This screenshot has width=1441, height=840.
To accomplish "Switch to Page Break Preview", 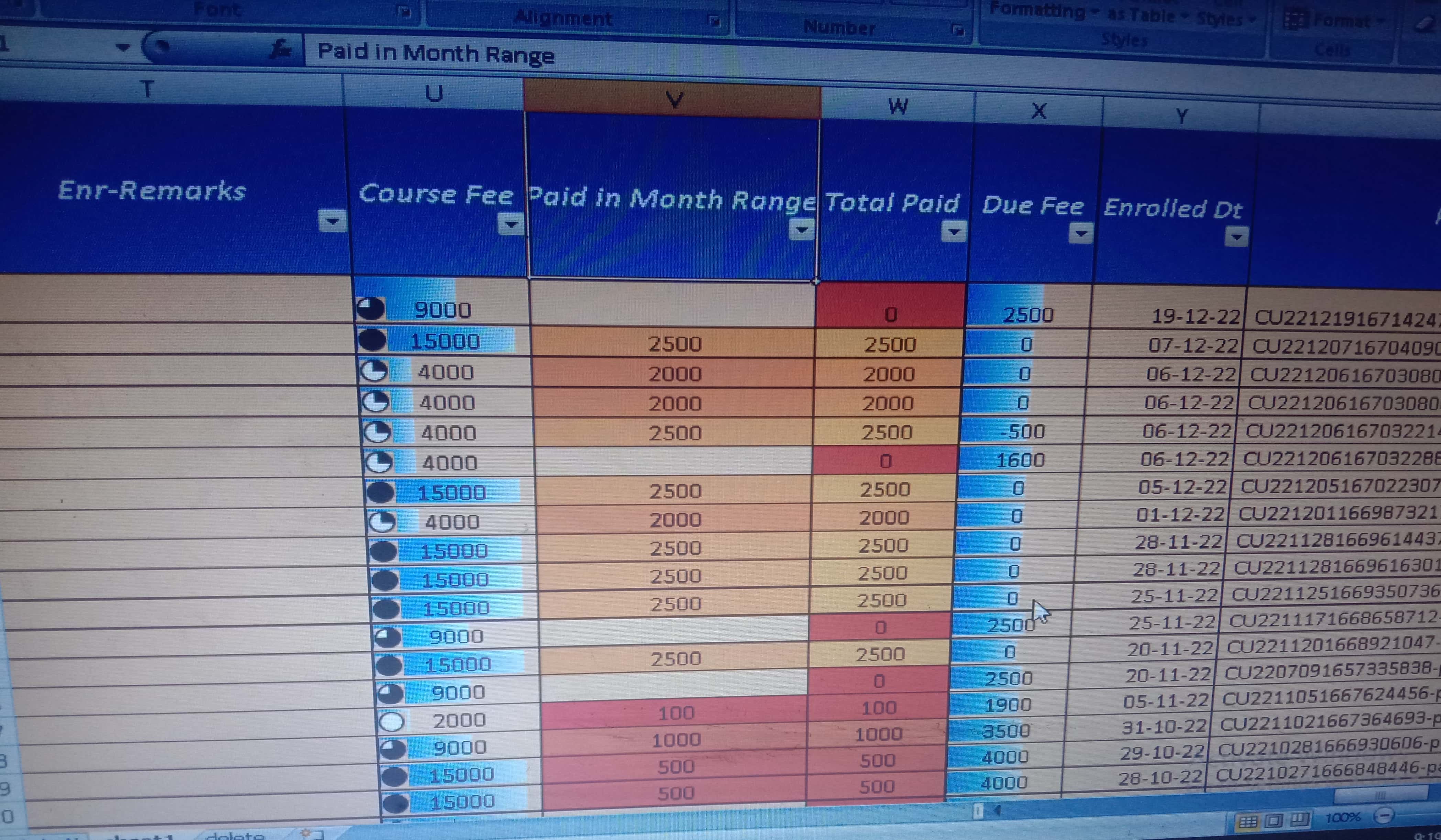I will pos(1299,819).
